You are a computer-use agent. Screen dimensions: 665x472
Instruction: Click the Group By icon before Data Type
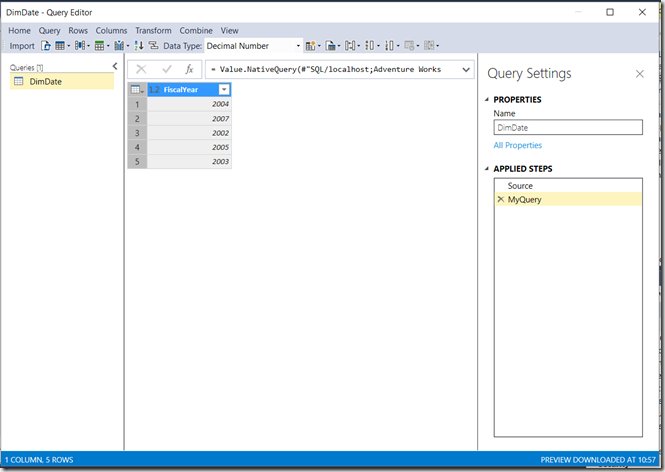tap(154, 46)
